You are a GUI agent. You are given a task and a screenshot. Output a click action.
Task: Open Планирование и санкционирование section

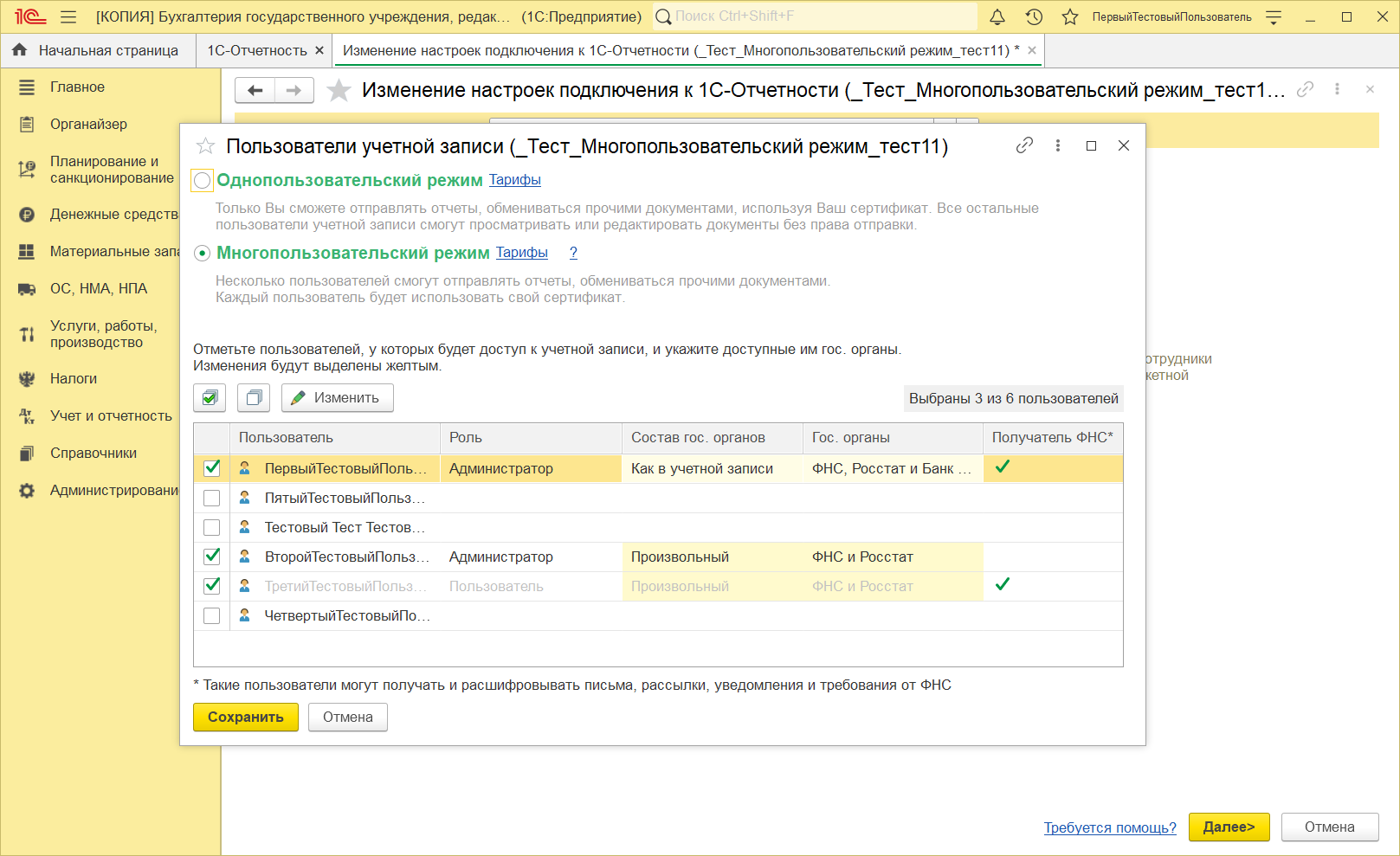(x=112, y=170)
